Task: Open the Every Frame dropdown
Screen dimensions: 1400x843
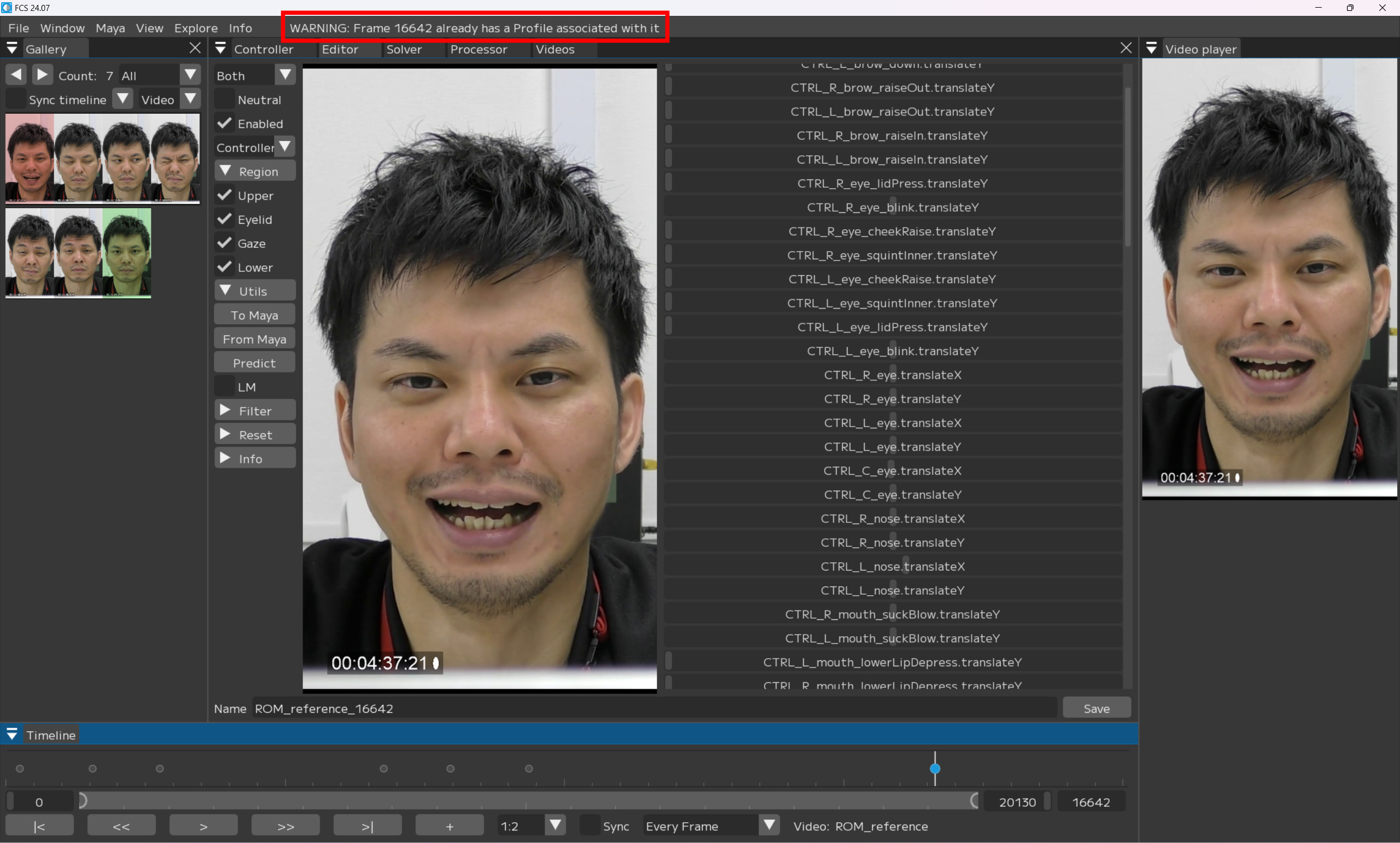Action: [769, 825]
